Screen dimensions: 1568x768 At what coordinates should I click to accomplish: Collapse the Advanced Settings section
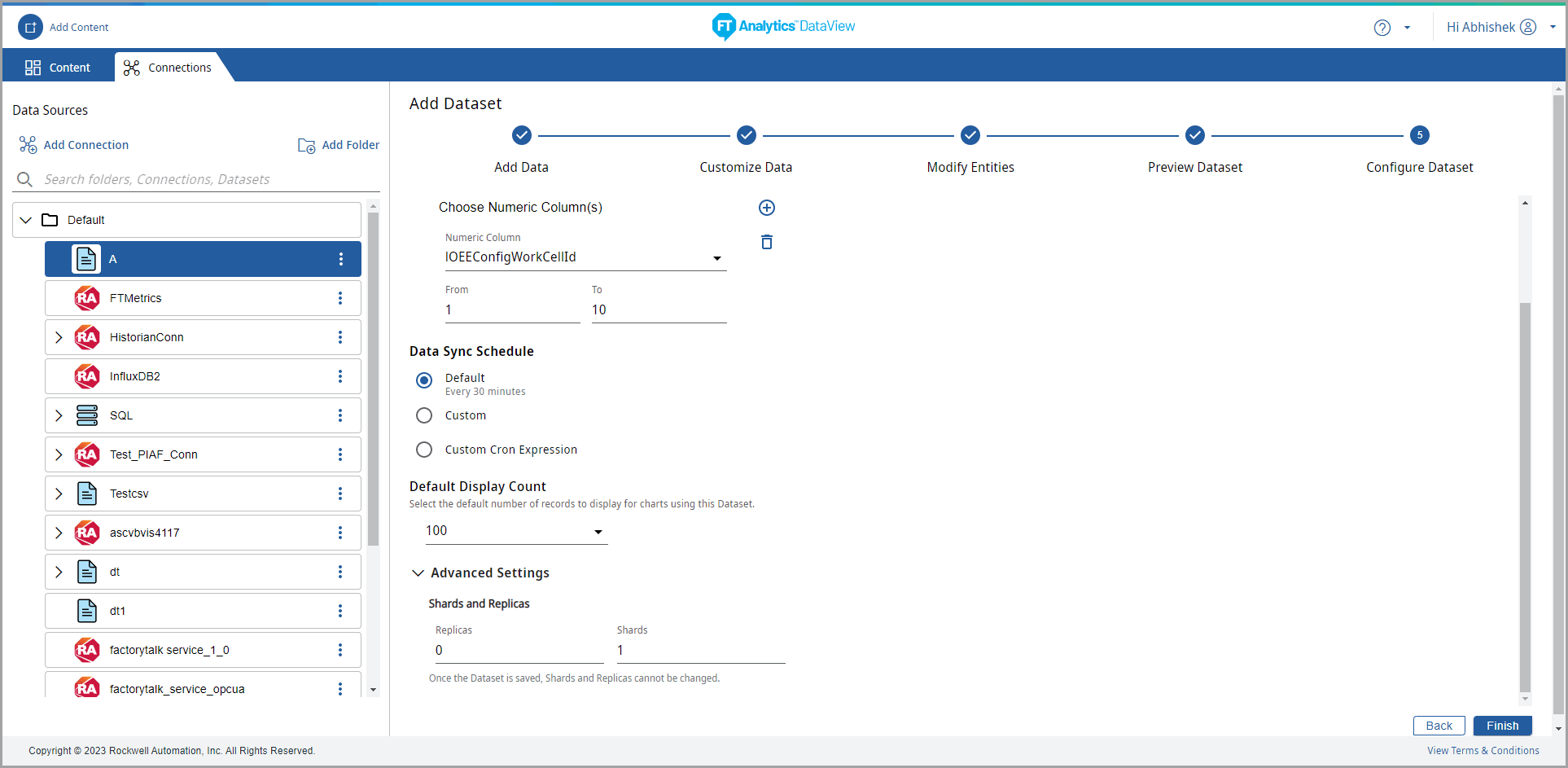(x=418, y=573)
